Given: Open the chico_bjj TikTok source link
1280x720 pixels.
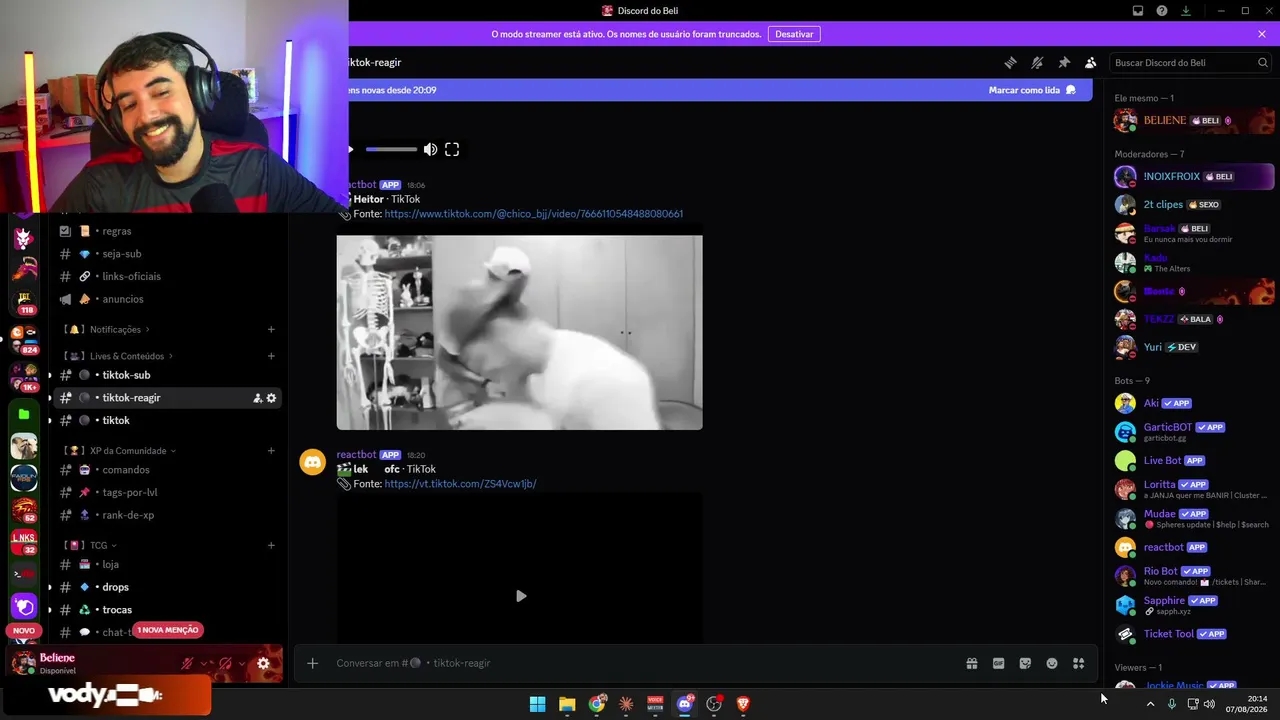Looking at the screenshot, I should tap(534, 214).
